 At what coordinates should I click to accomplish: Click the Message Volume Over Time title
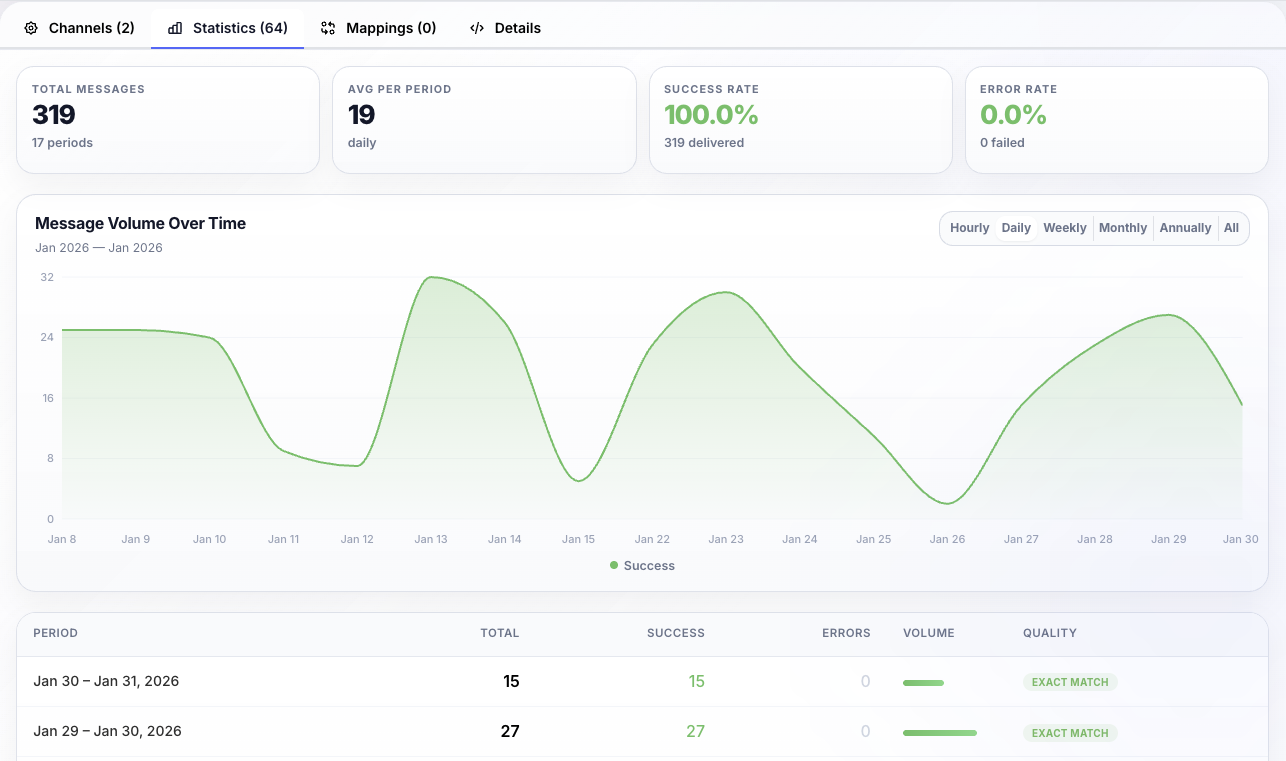pos(140,224)
